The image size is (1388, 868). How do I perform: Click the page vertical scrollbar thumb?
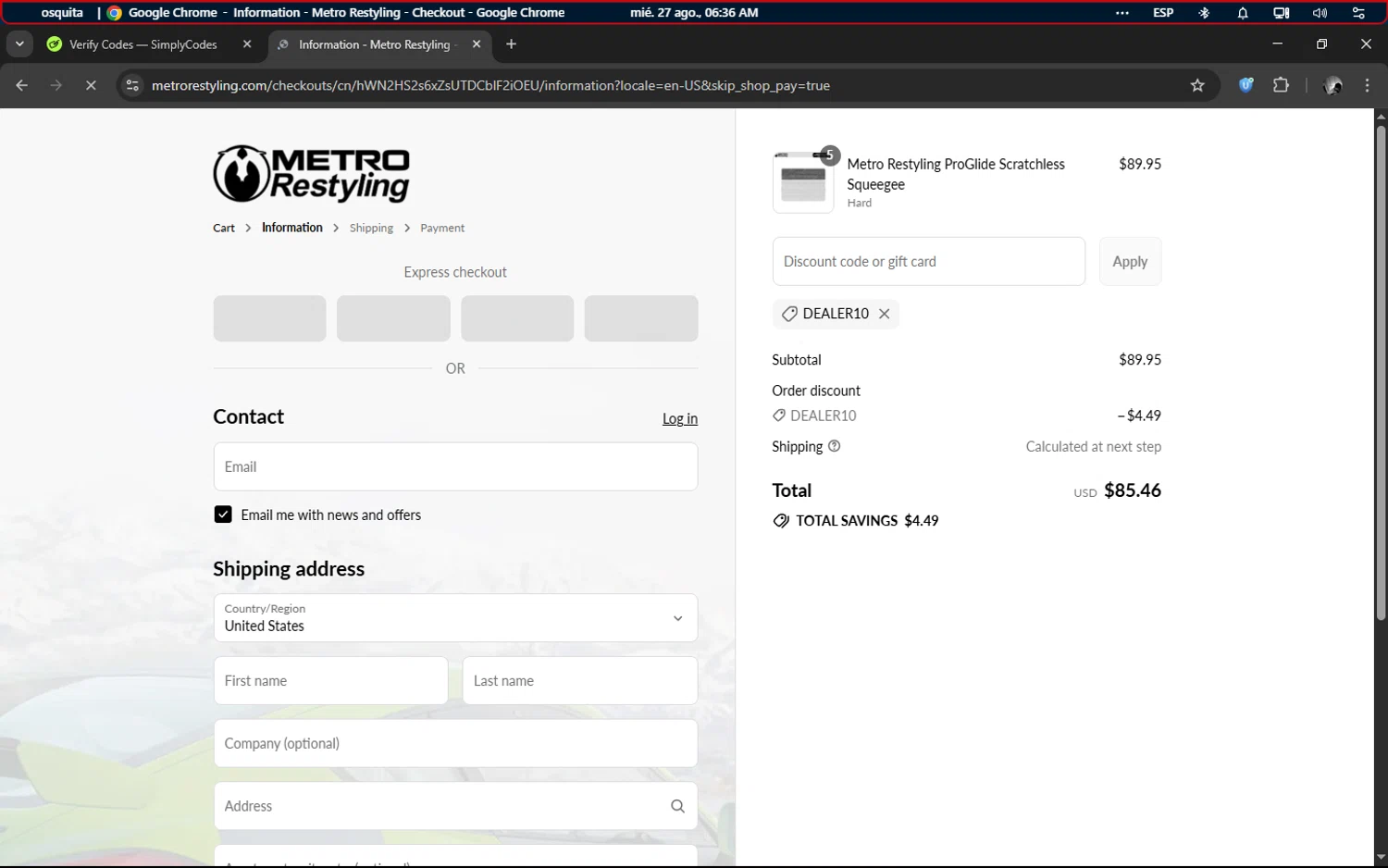tap(1381, 372)
